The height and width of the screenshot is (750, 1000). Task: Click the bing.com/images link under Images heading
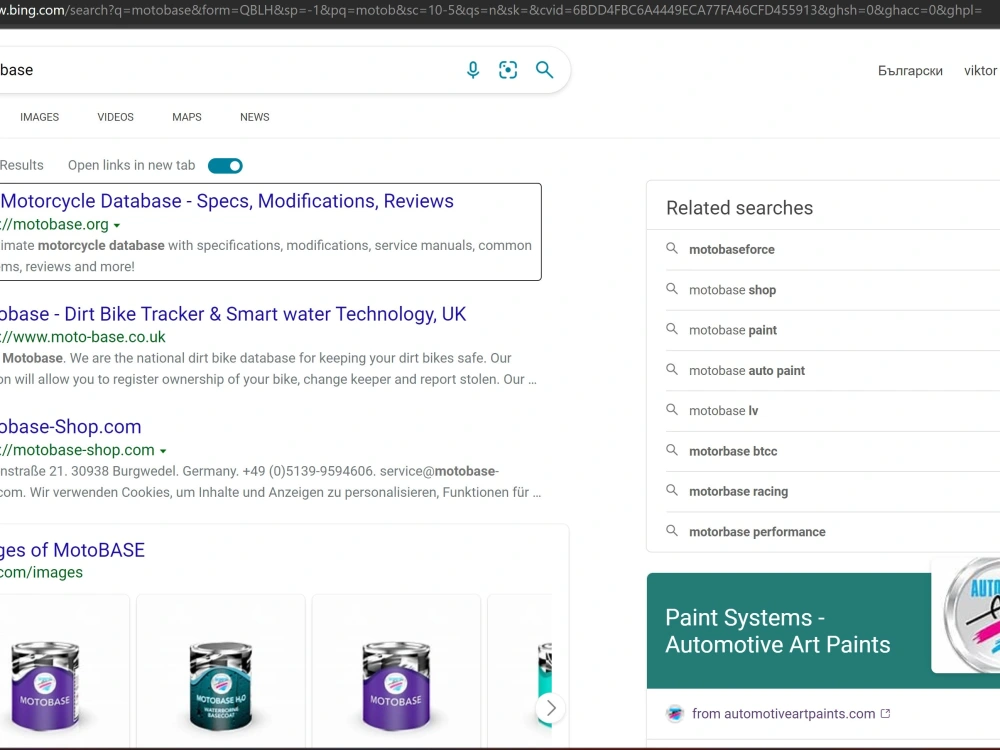(41, 573)
